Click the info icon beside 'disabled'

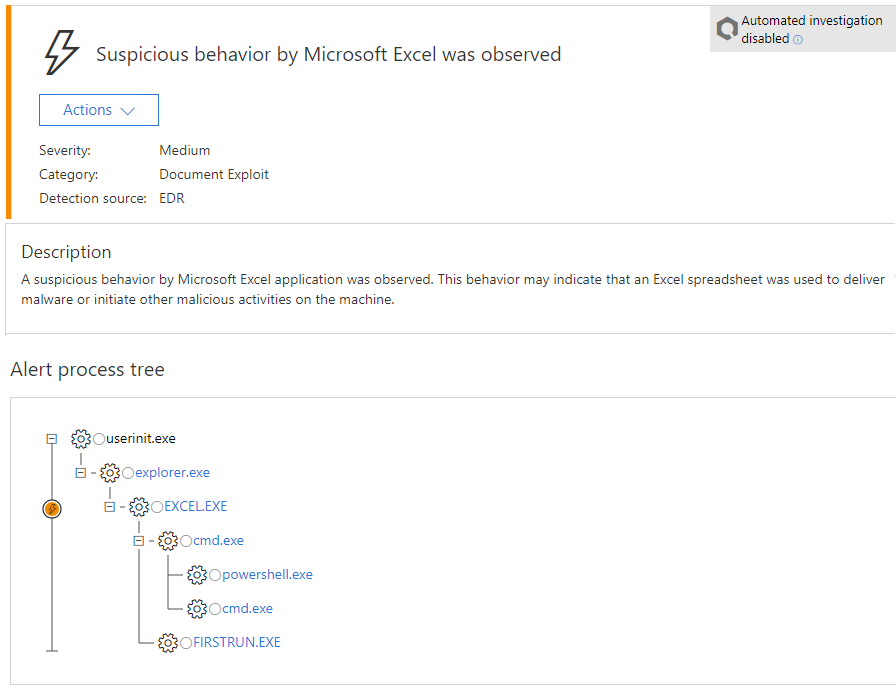pos(798,40)
